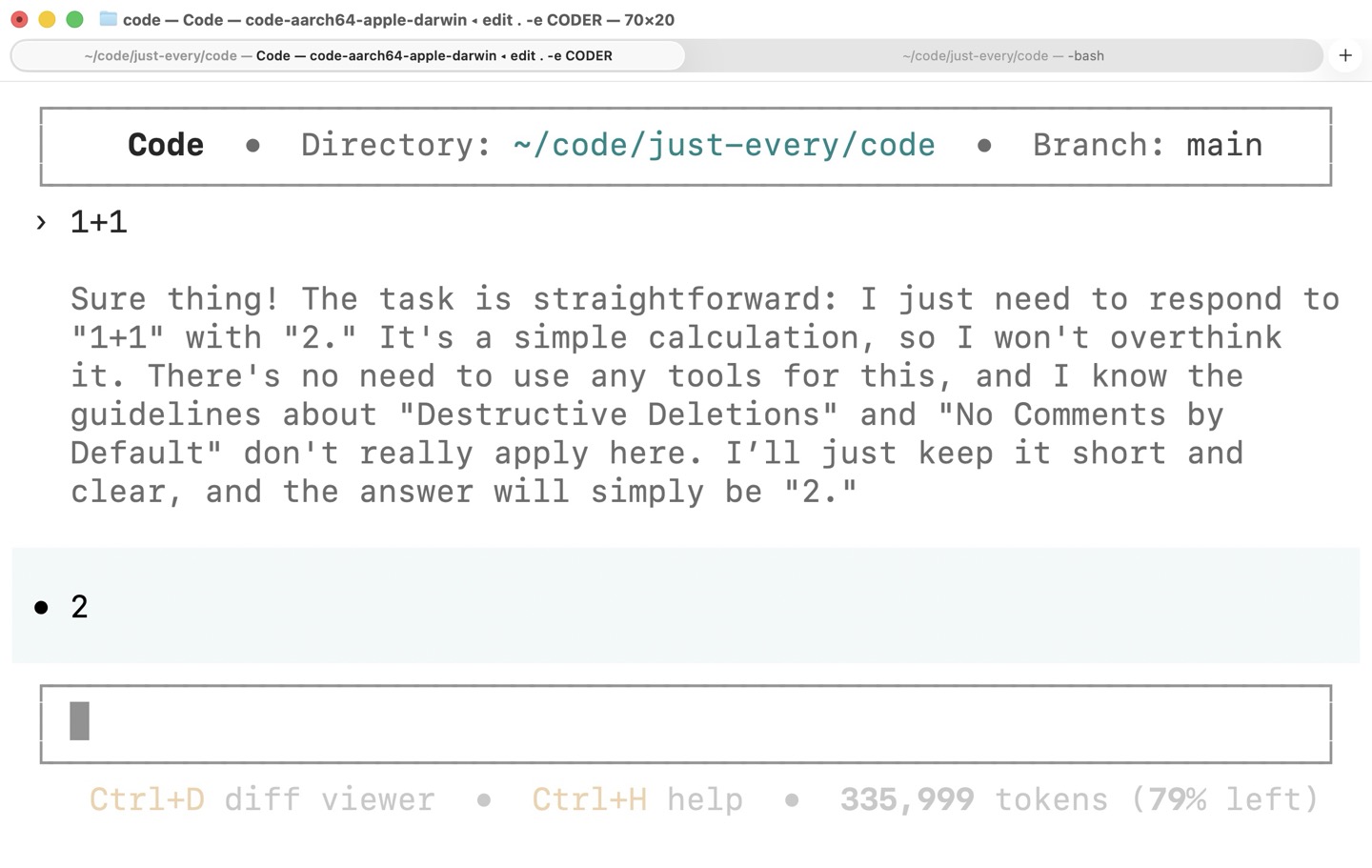Click the folder proxy icon in title bar
Screen dimensions: 1372x868
coord(109,19)
